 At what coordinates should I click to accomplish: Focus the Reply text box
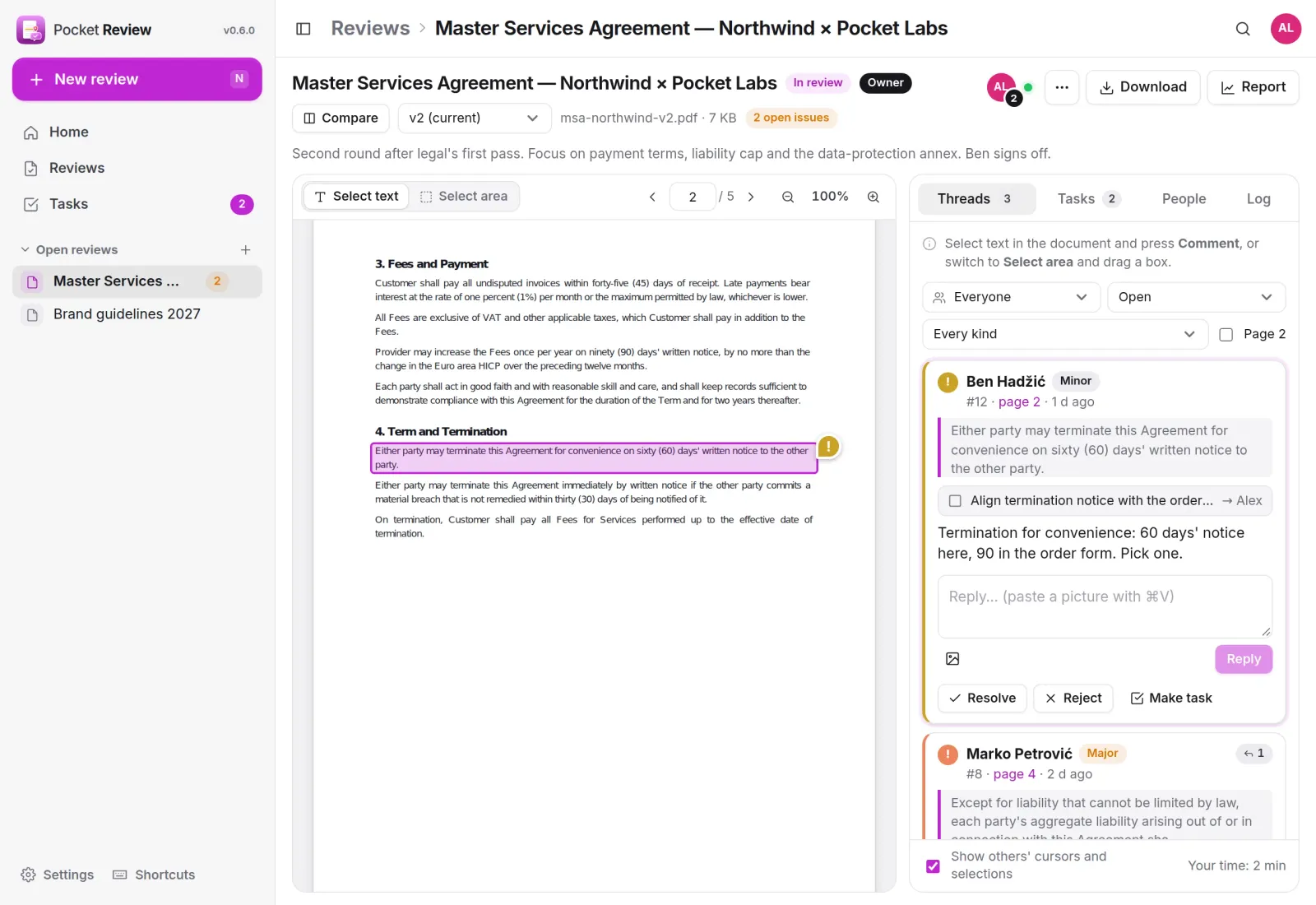[x=1105, y=607]
